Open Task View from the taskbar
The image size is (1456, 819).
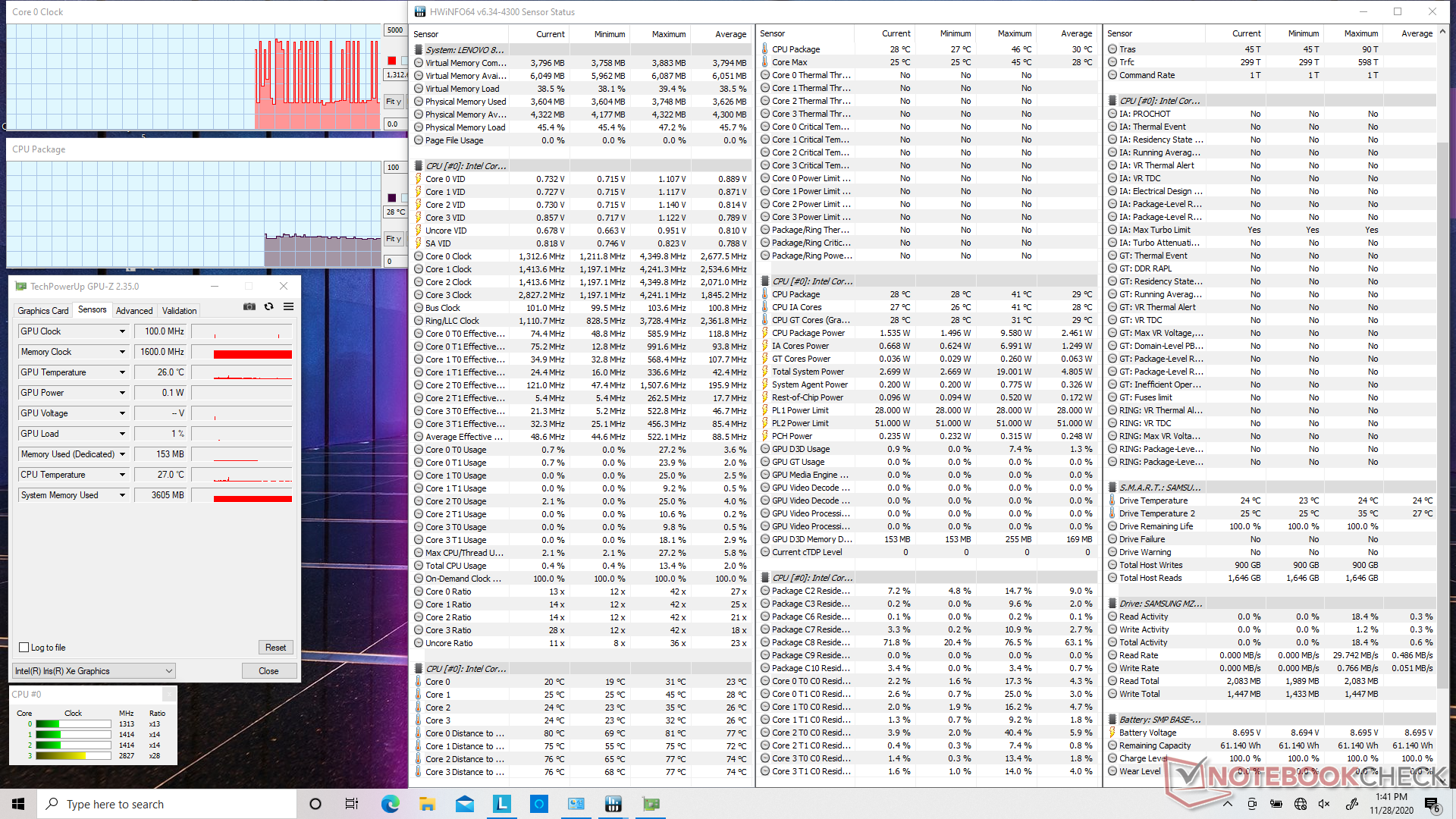352,804
